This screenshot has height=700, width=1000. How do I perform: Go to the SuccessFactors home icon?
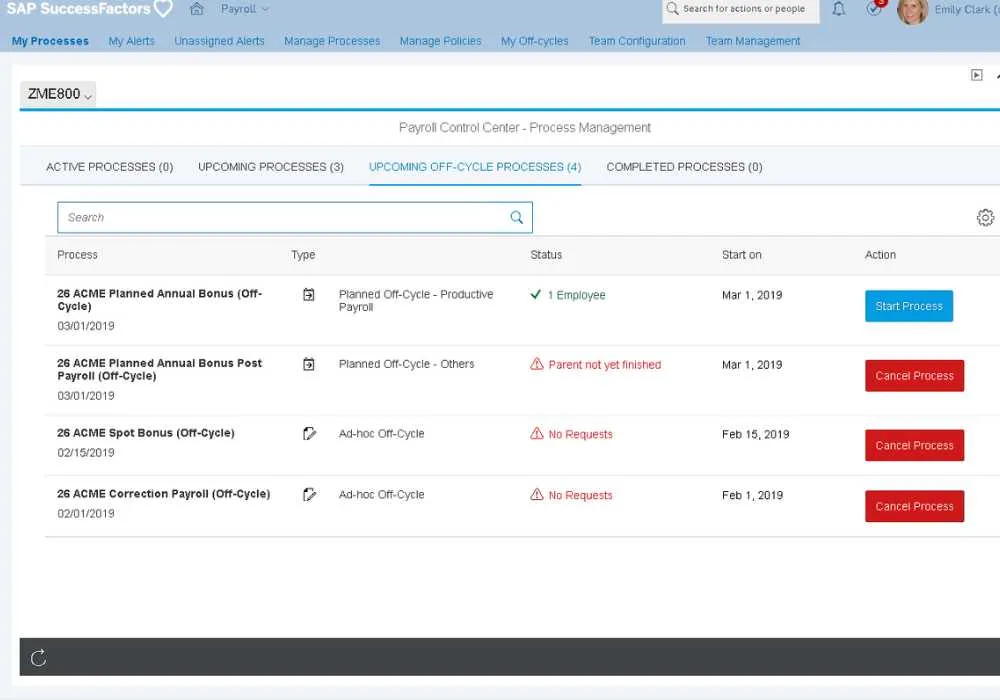[196, 9]
